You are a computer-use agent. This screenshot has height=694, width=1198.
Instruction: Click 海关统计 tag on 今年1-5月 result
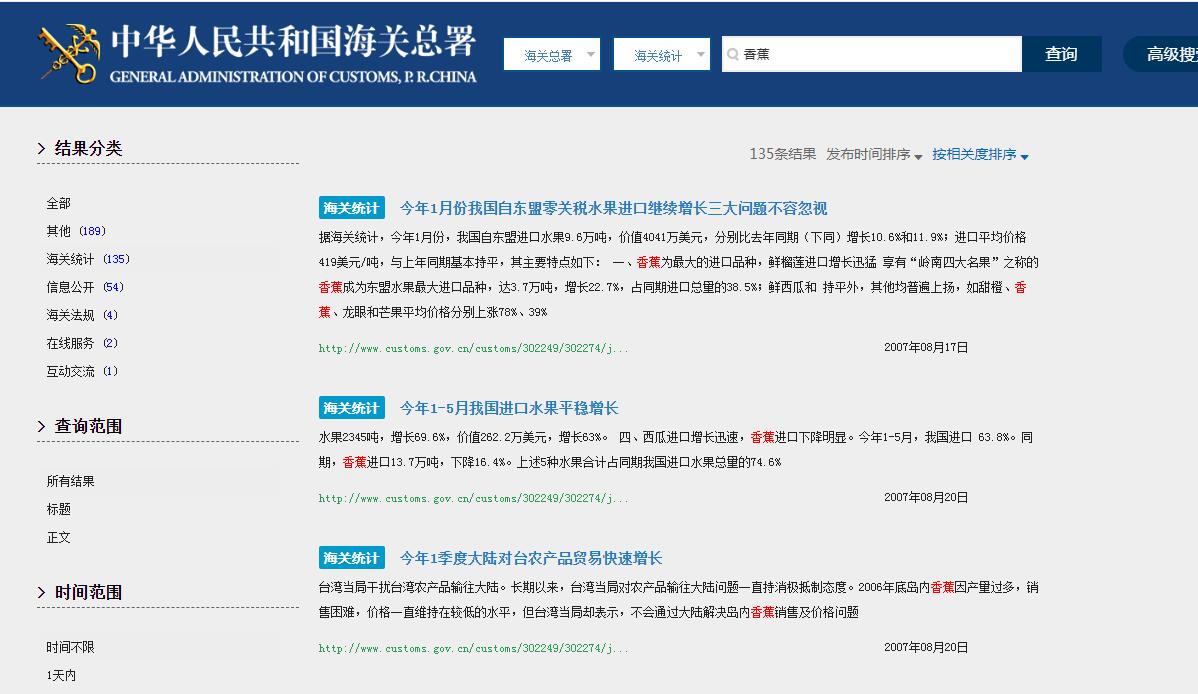[351, 408]
